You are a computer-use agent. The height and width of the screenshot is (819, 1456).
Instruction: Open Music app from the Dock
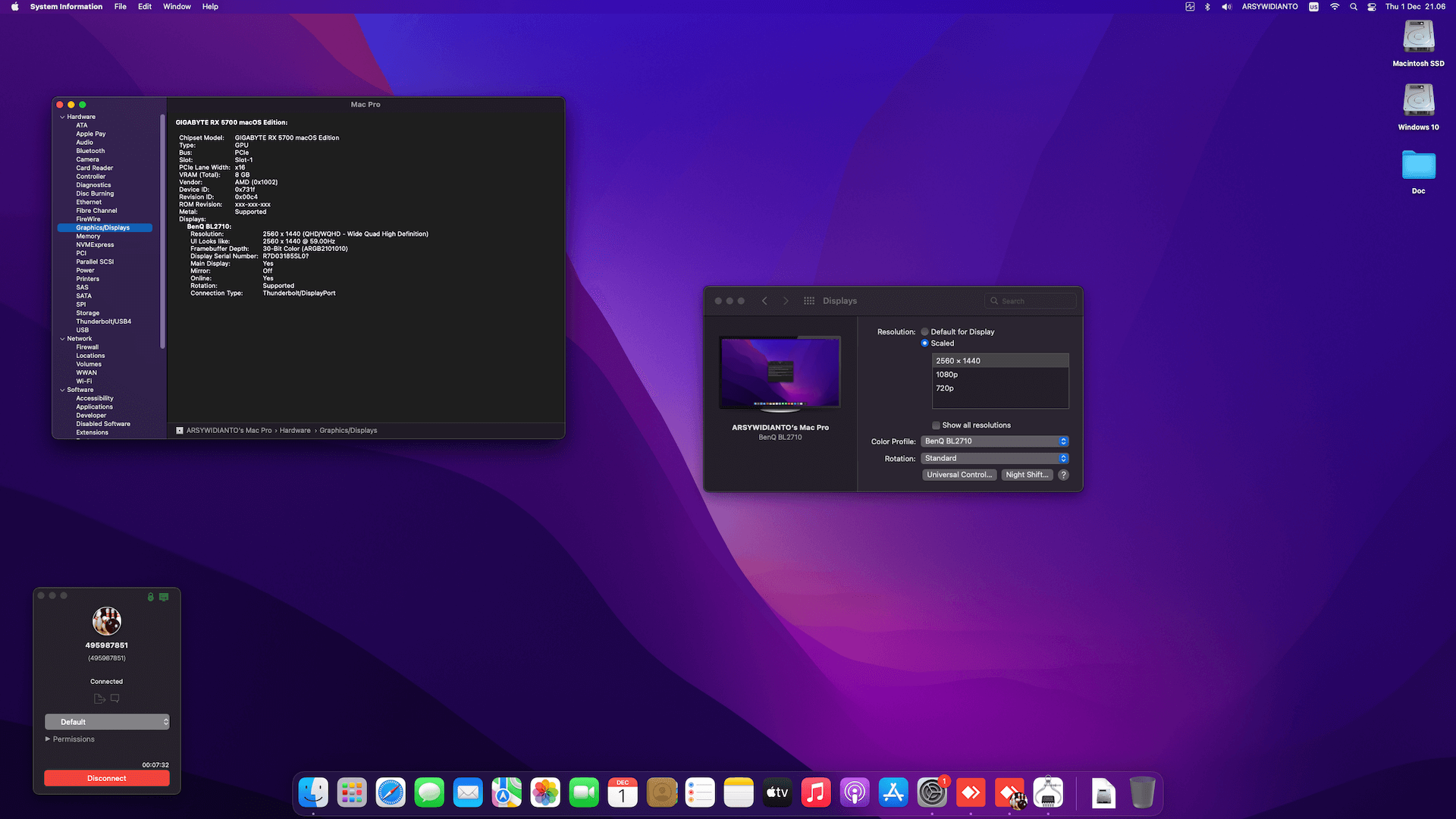click(816, 793)
